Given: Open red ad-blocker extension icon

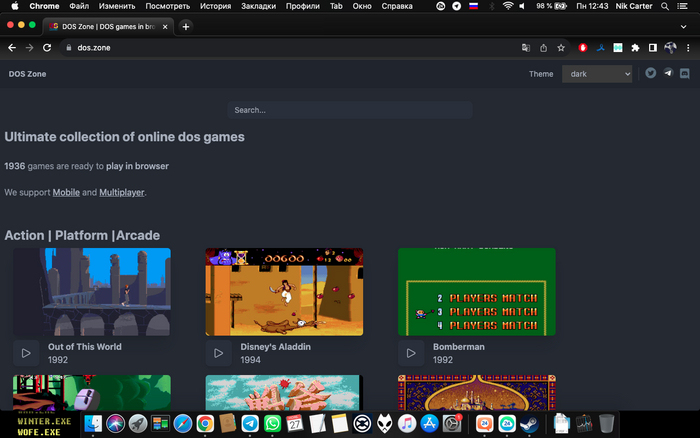Looking at the screenshot, I should click(x=583, y=48).
